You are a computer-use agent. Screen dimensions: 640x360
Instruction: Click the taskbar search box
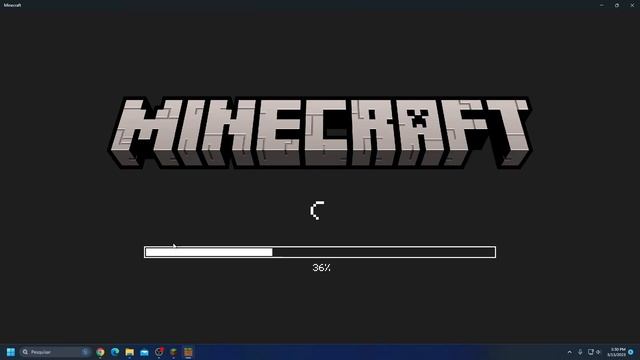[55, 352]
